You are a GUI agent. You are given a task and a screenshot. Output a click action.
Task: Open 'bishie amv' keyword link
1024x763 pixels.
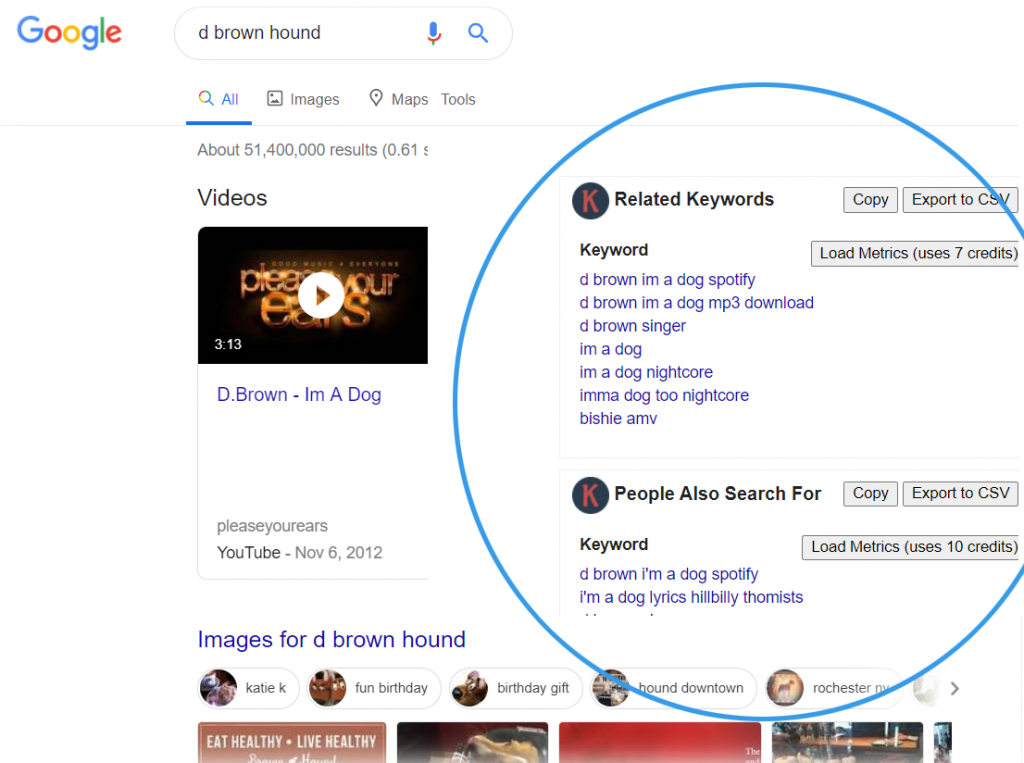(x=618, y=419)
